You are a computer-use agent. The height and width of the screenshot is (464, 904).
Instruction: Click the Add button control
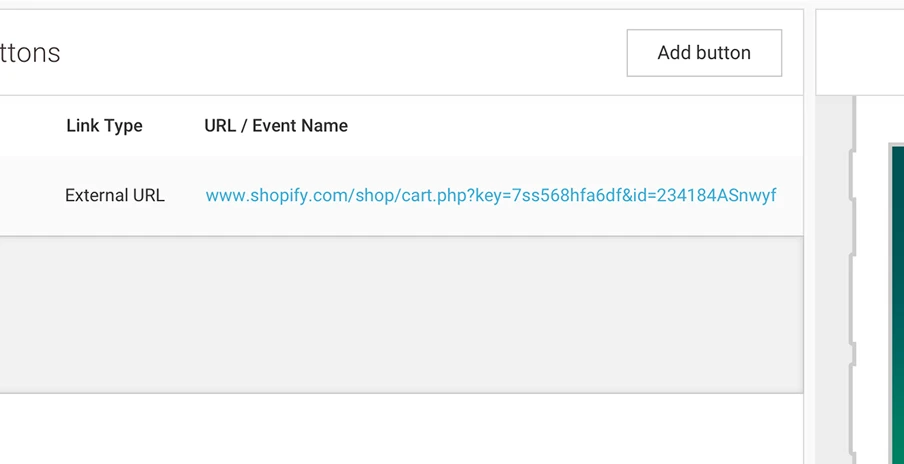(x=704, y=53)
